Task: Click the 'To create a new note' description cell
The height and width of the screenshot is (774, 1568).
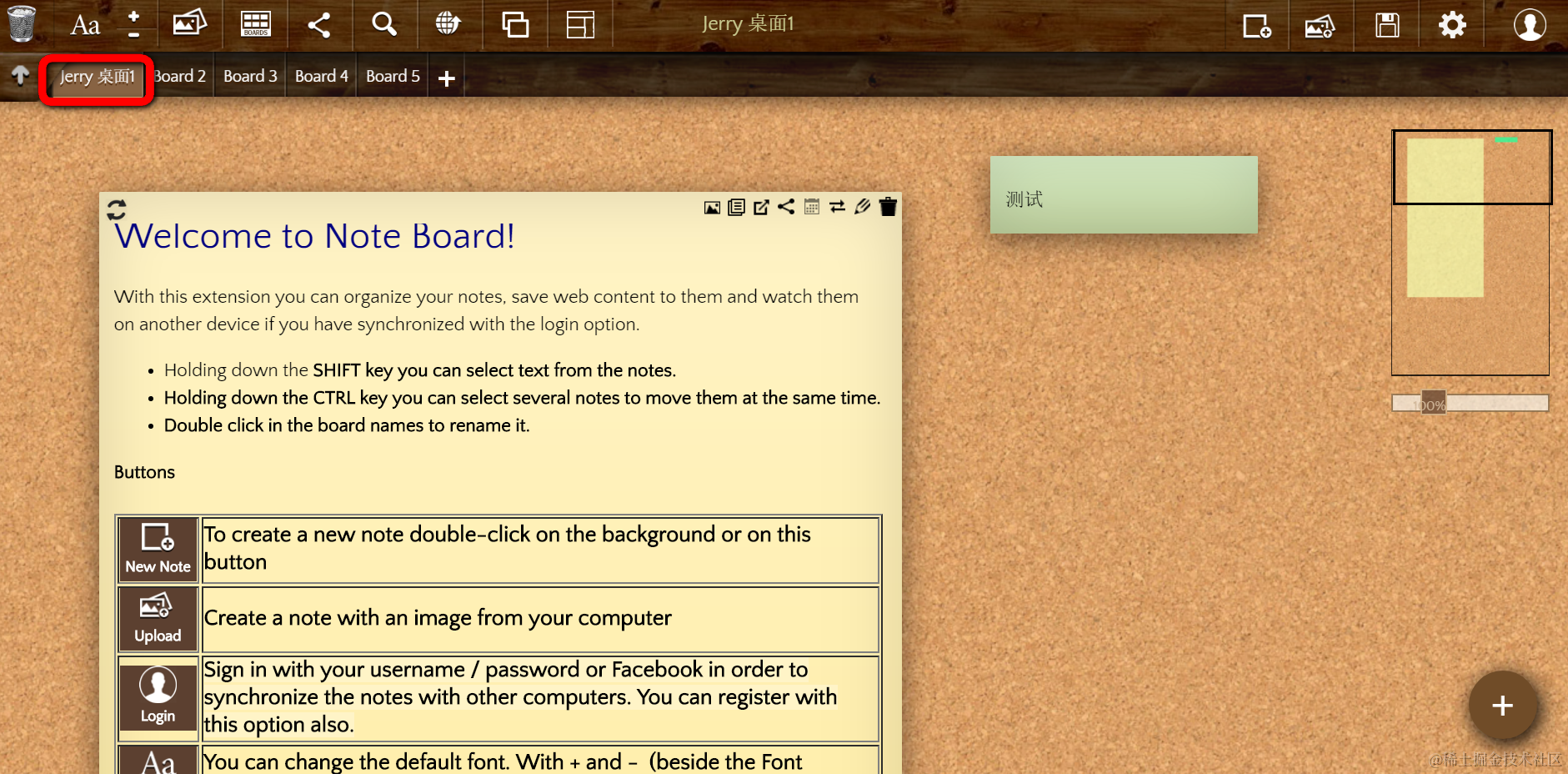Action: (541, 549)
